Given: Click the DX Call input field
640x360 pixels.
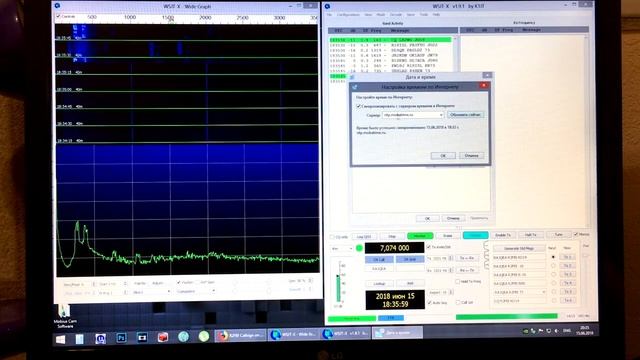Looking at the screenshot, I should [379, 269].
